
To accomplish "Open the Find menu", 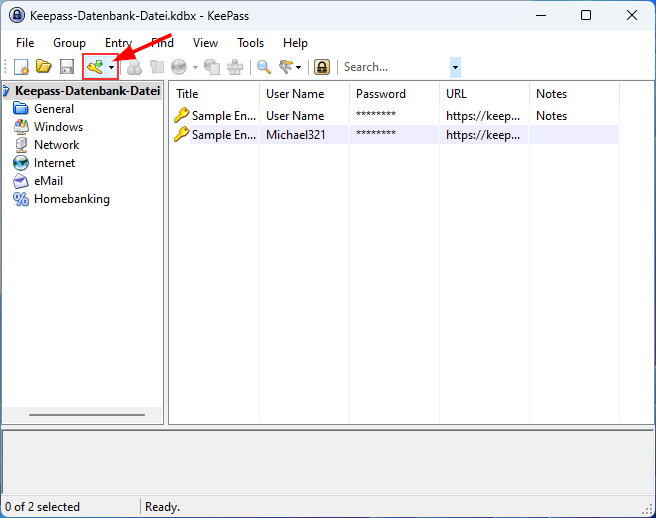I will [x=162, y=43].
